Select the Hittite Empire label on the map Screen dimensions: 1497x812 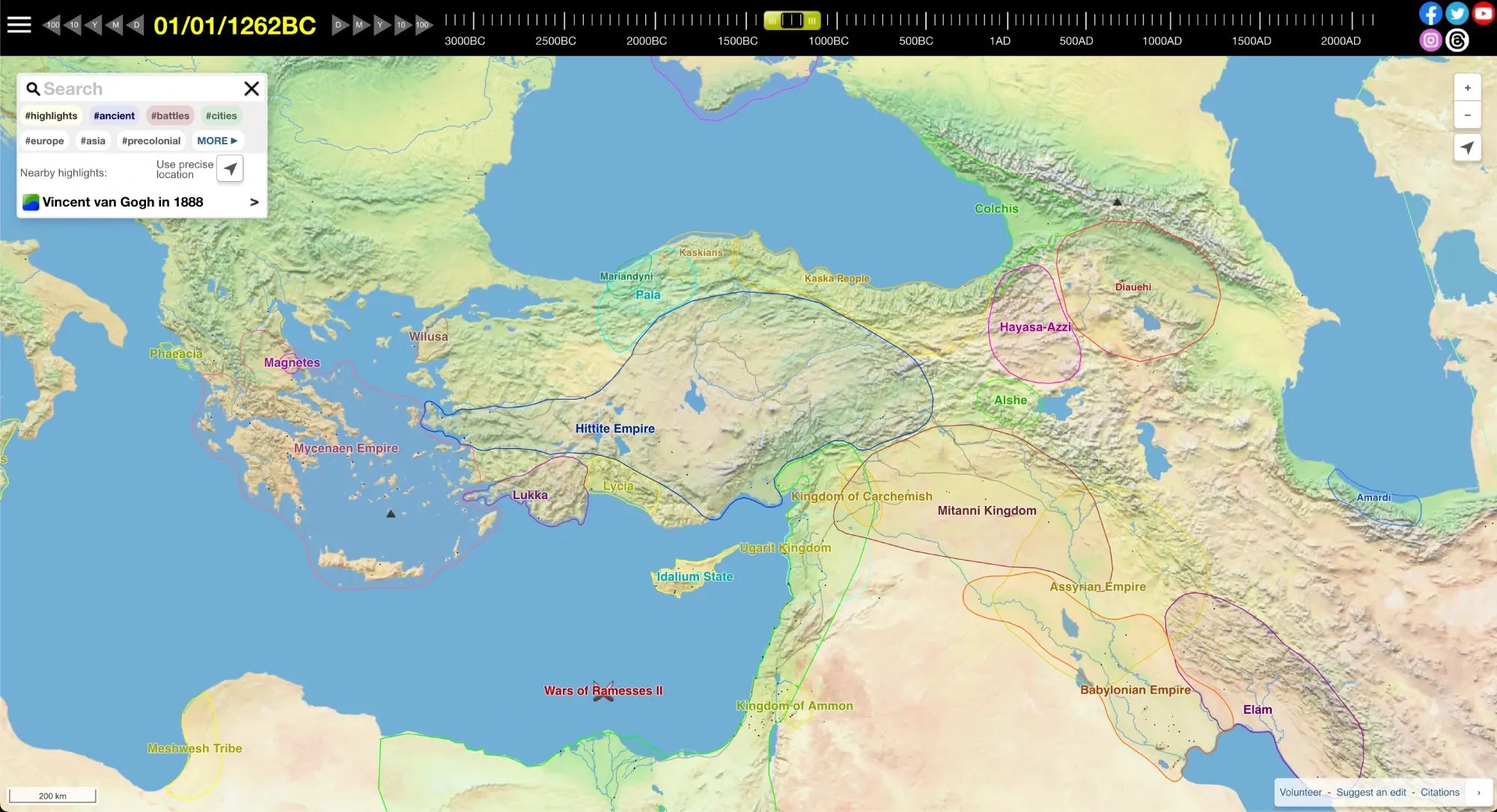coord(615,429)
